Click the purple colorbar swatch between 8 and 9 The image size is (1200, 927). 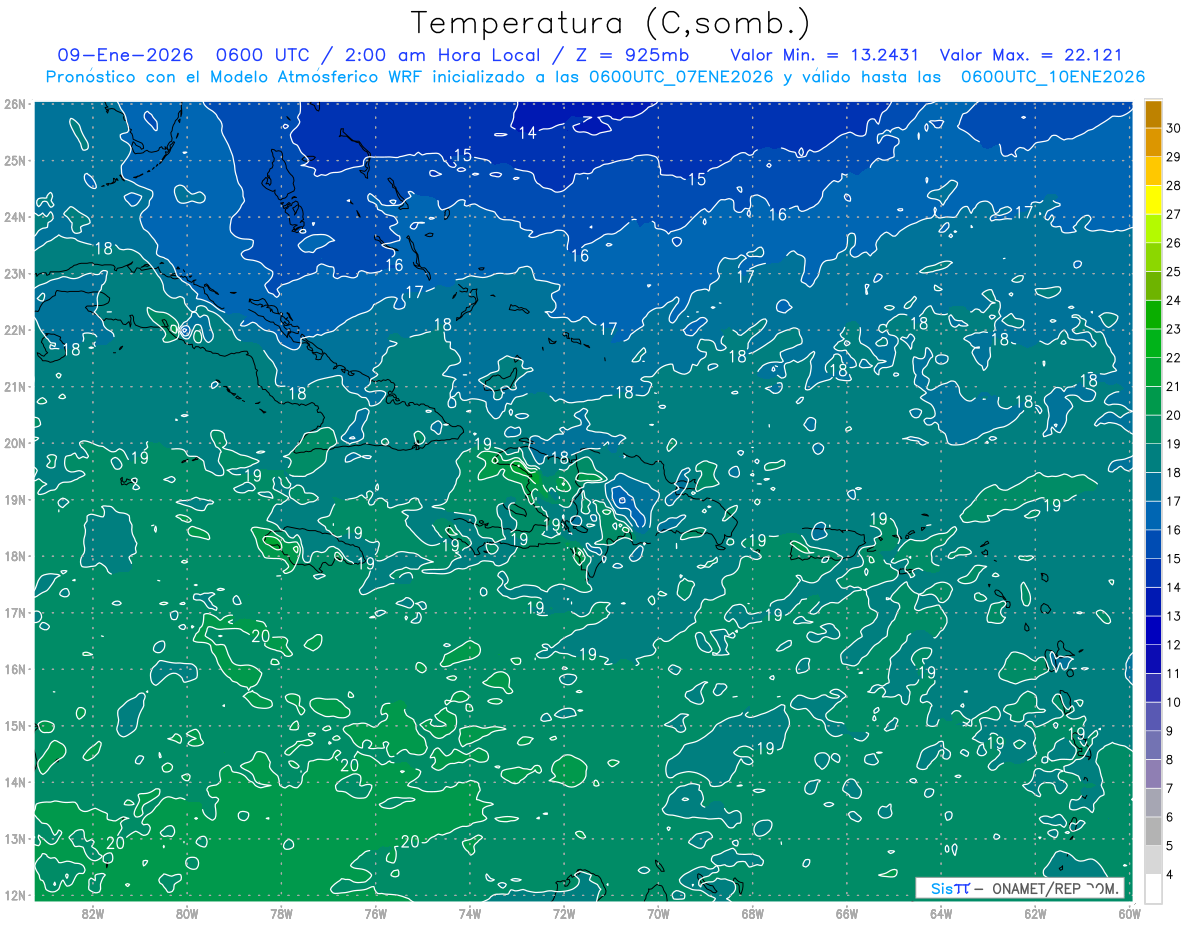click(1153, 745)
